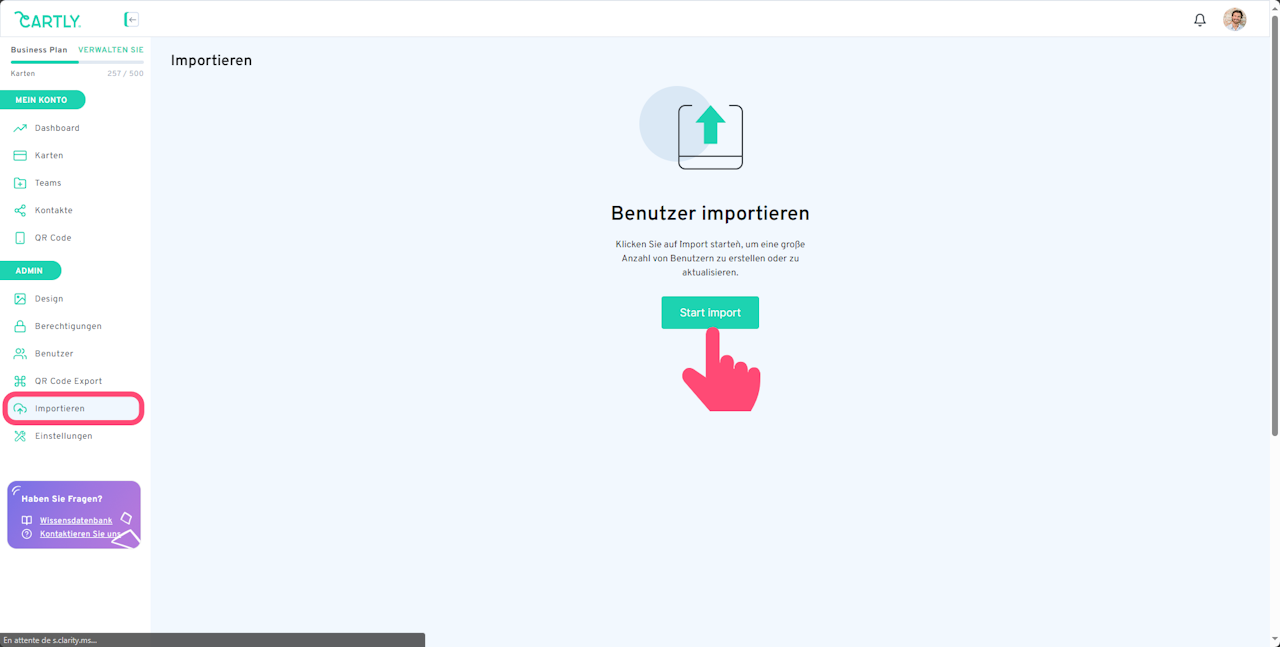Click the Dashboard trend icon
Image resolution: width=1280 pixels, height=647 pixels.
[x=20, y=128]
